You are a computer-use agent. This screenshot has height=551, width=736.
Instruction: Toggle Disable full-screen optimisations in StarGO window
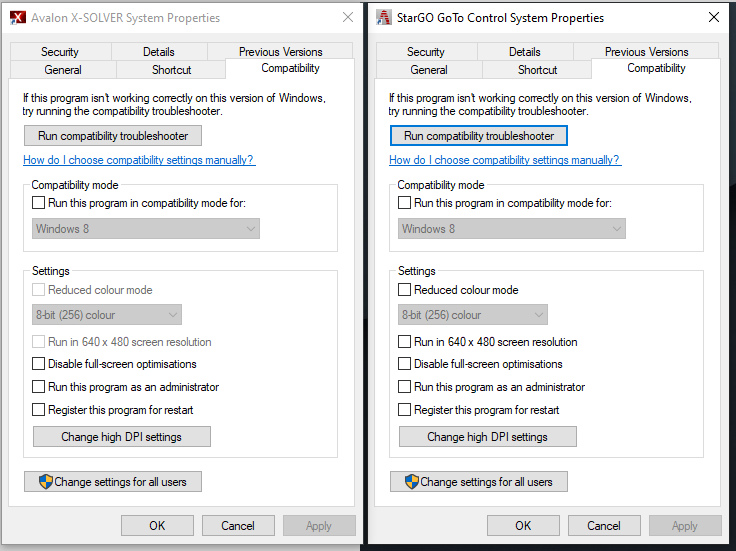[404, 364]
